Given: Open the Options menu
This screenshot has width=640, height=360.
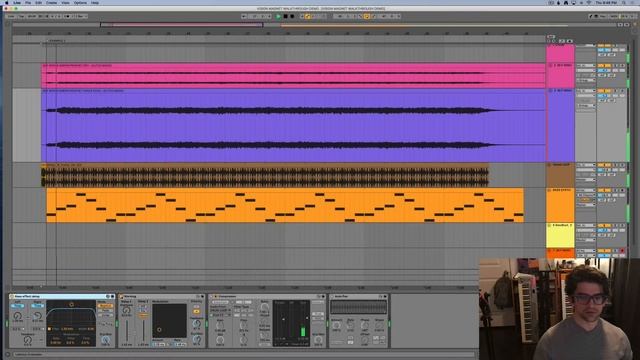Looking at the screenshot, I should (x=80, y=2).
